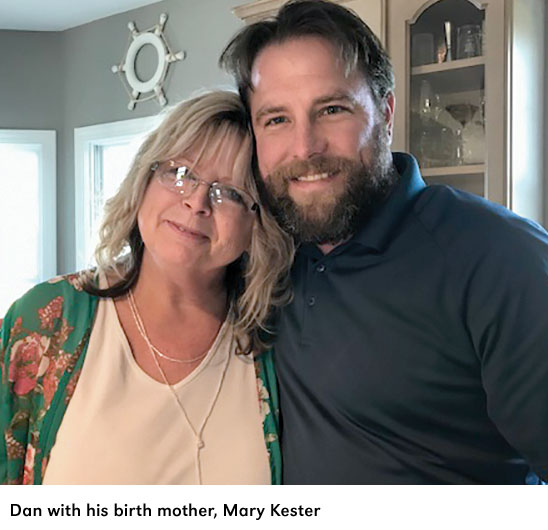Click the glass jar on the cabinet's top shelf

pos(469,40)
